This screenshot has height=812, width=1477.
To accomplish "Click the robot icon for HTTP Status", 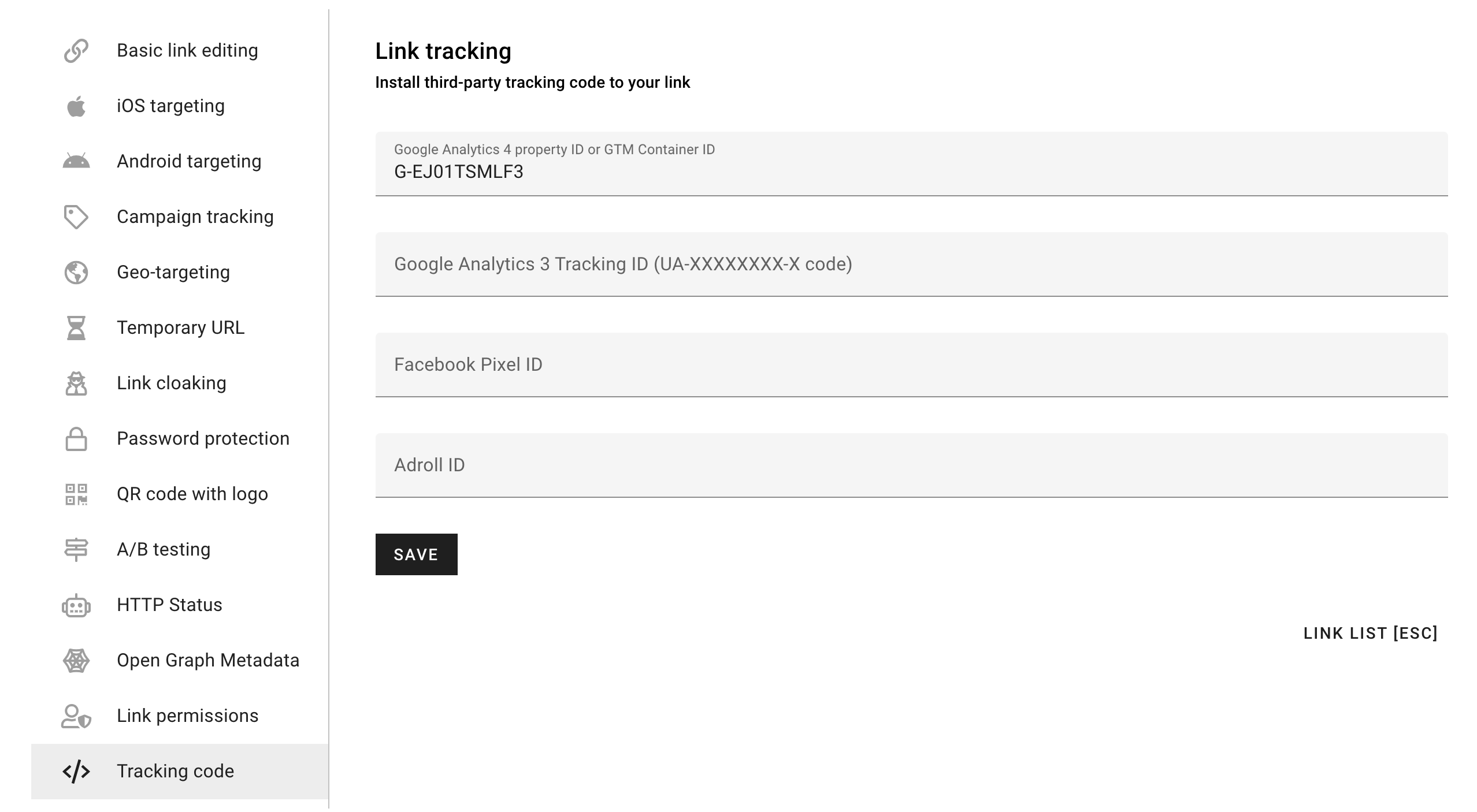I will [76, 605].
